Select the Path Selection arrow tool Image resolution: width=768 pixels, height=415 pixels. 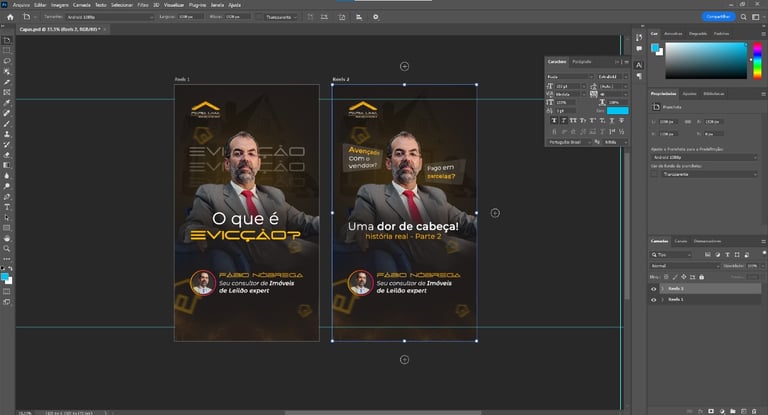(7, 218)
